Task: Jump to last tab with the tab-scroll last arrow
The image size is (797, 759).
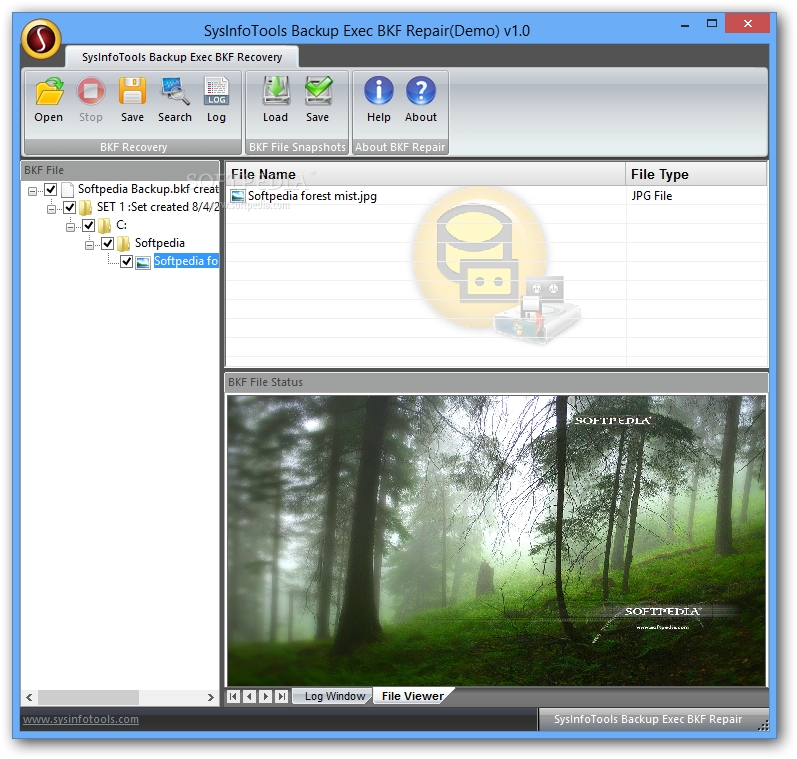Action: (x=282, y=696)
